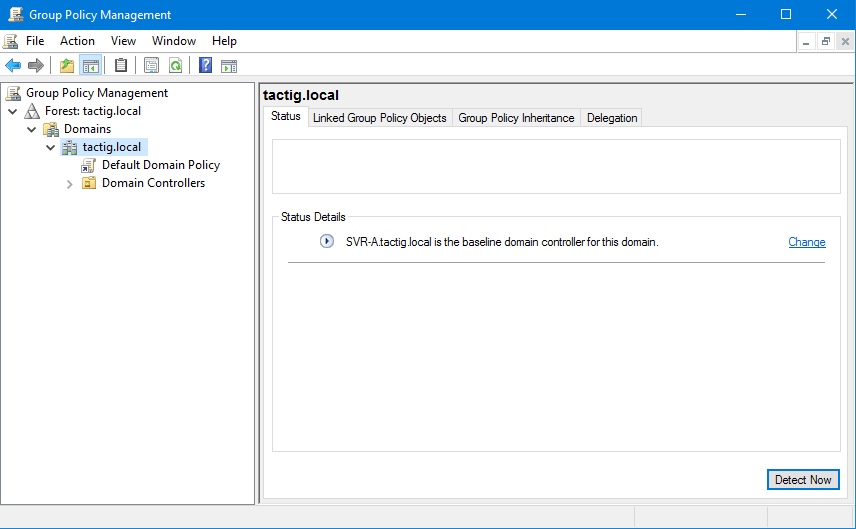
Task: Open the Action menu
Action: coord(77,41)
